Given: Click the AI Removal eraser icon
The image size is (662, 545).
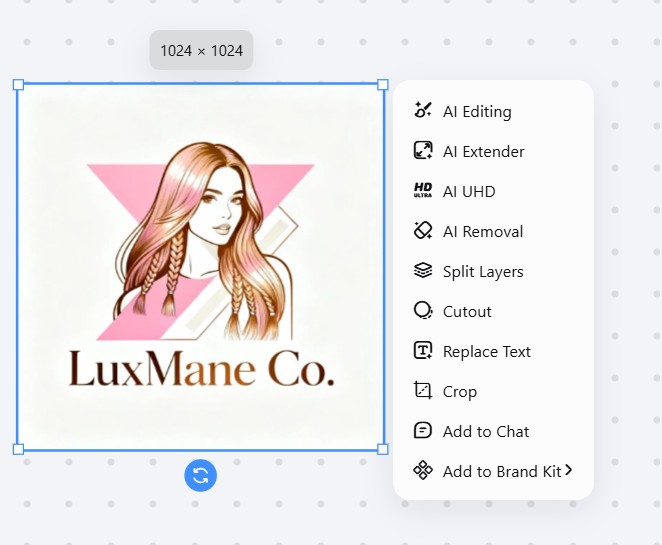Looking at the screenshot, I should pos(422,231).
